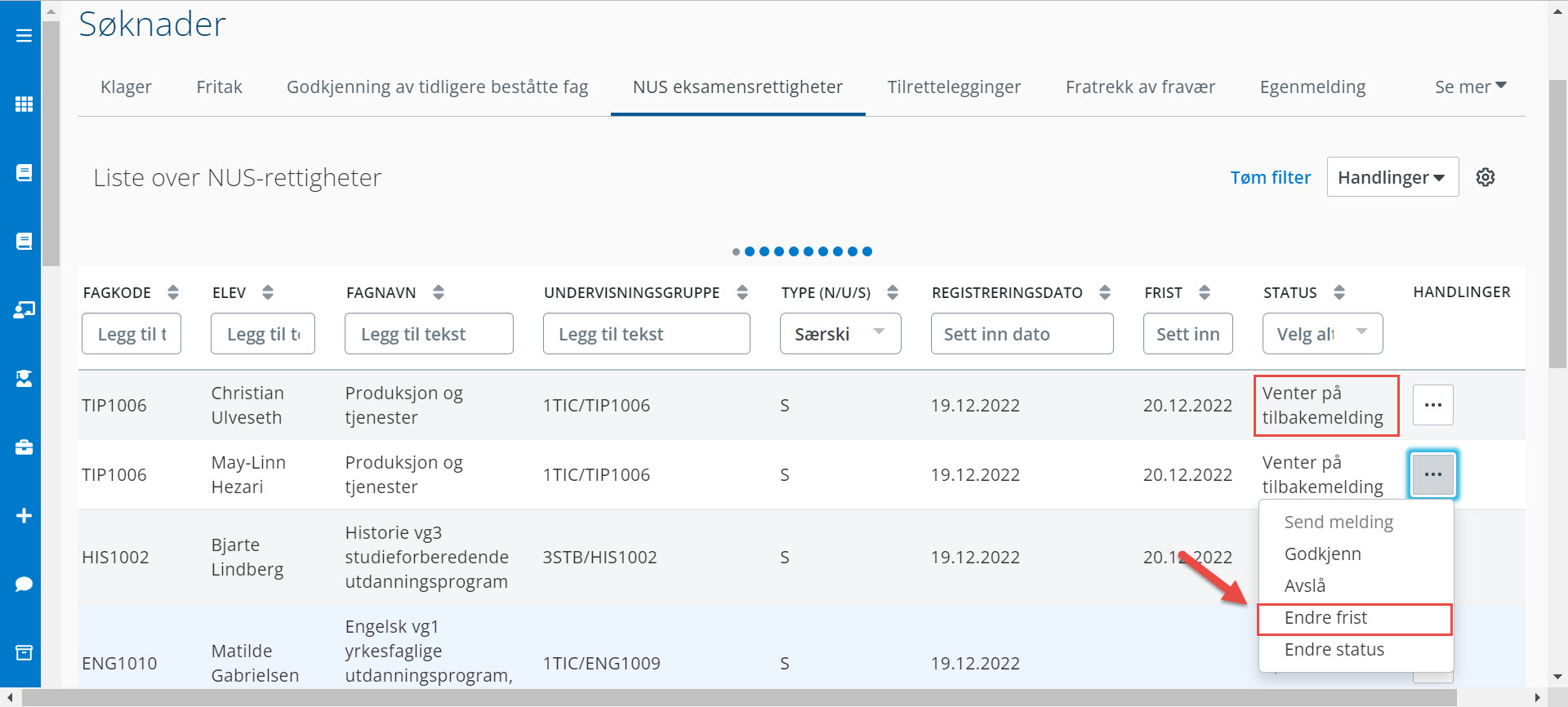The width and height of the screenshot is (1568, 707).
Task: Focus the FAGKODE filter text field
Action: click(131, 334)
